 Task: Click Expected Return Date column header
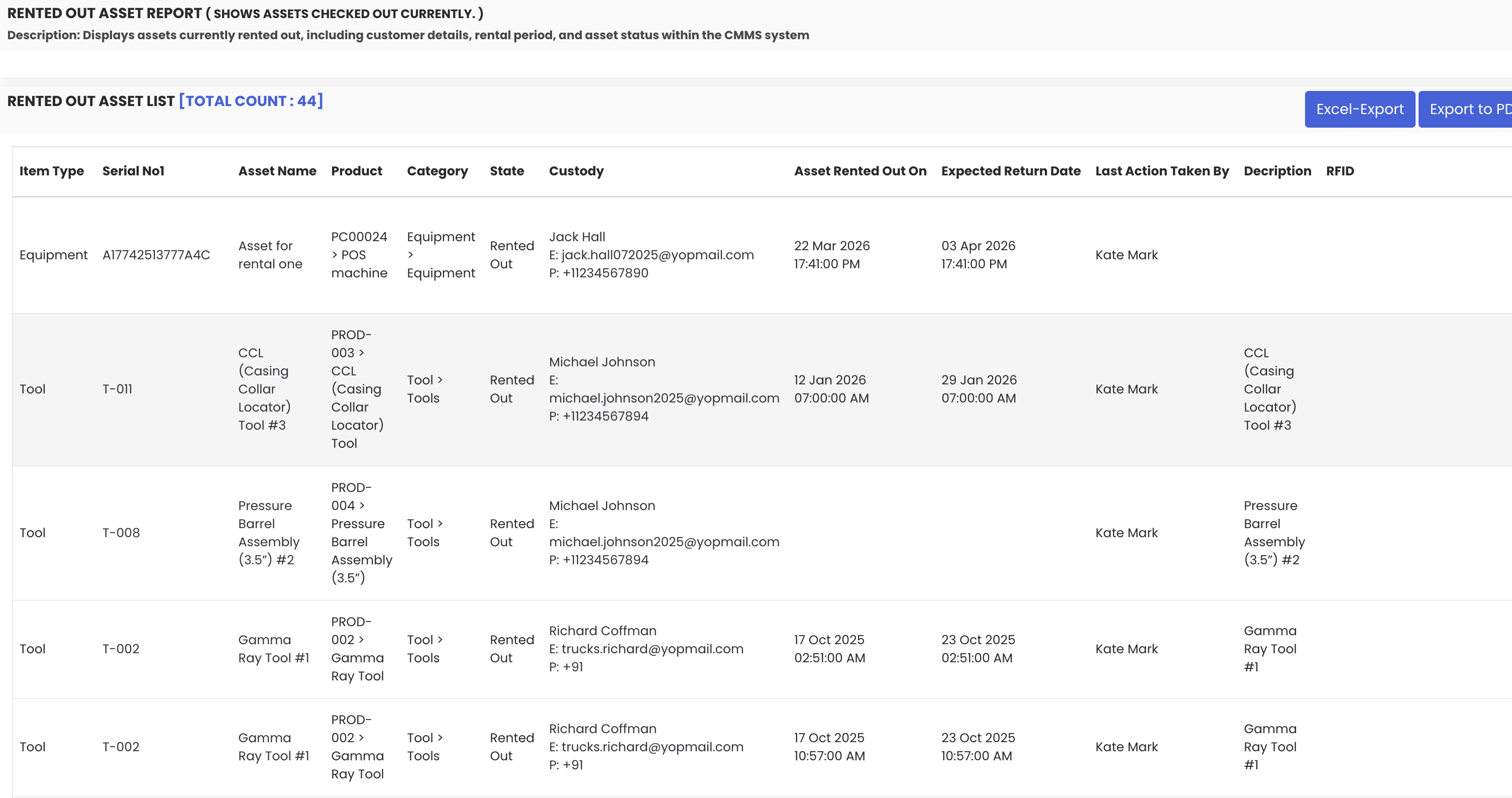(1010, 171)
